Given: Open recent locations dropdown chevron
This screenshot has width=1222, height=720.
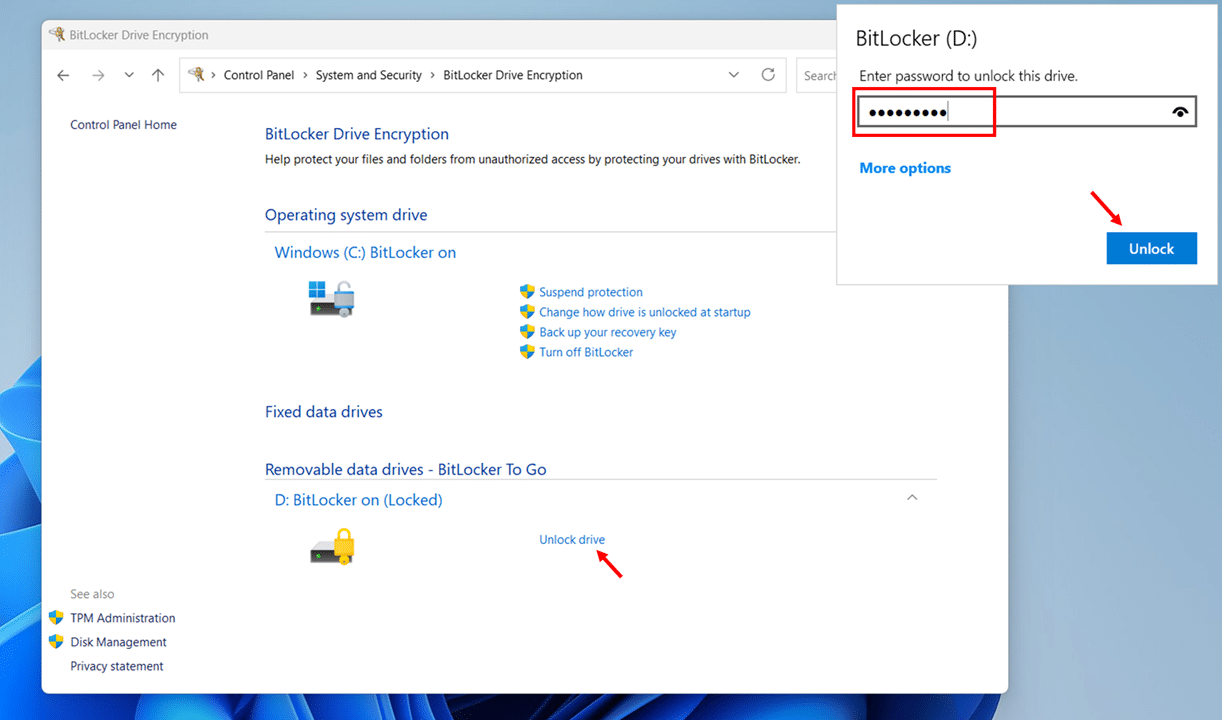Looking at the screenshot, I should [129, 75].
